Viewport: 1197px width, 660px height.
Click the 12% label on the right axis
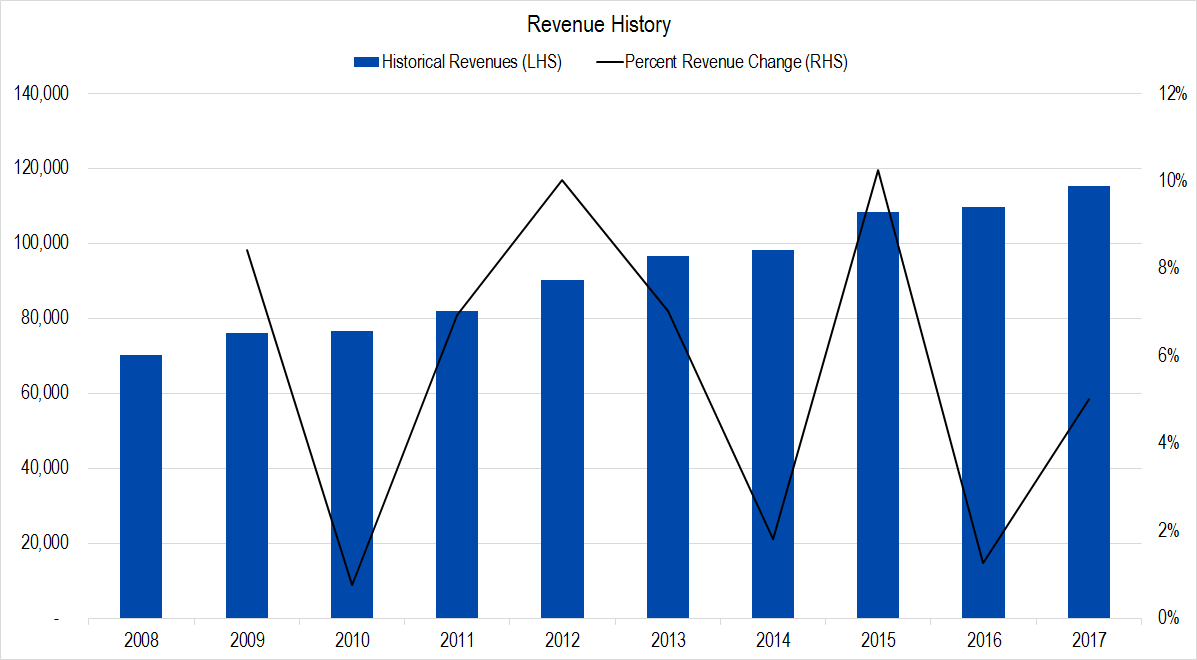(x=1174, y=93)
